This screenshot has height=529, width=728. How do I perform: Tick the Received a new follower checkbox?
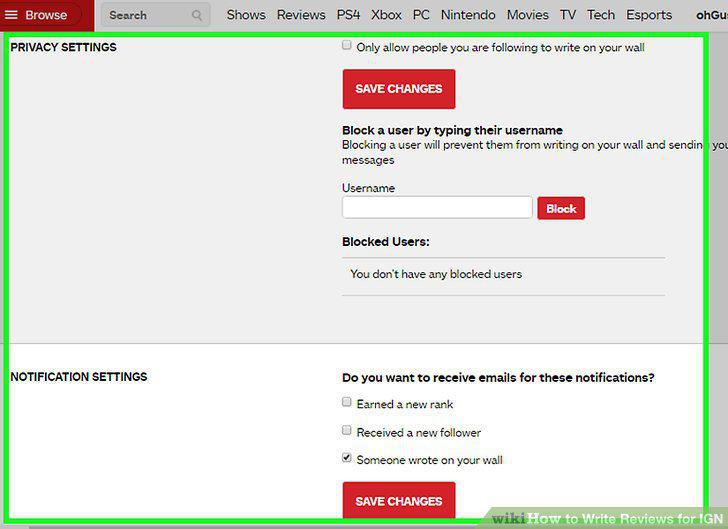pos(346,430)
